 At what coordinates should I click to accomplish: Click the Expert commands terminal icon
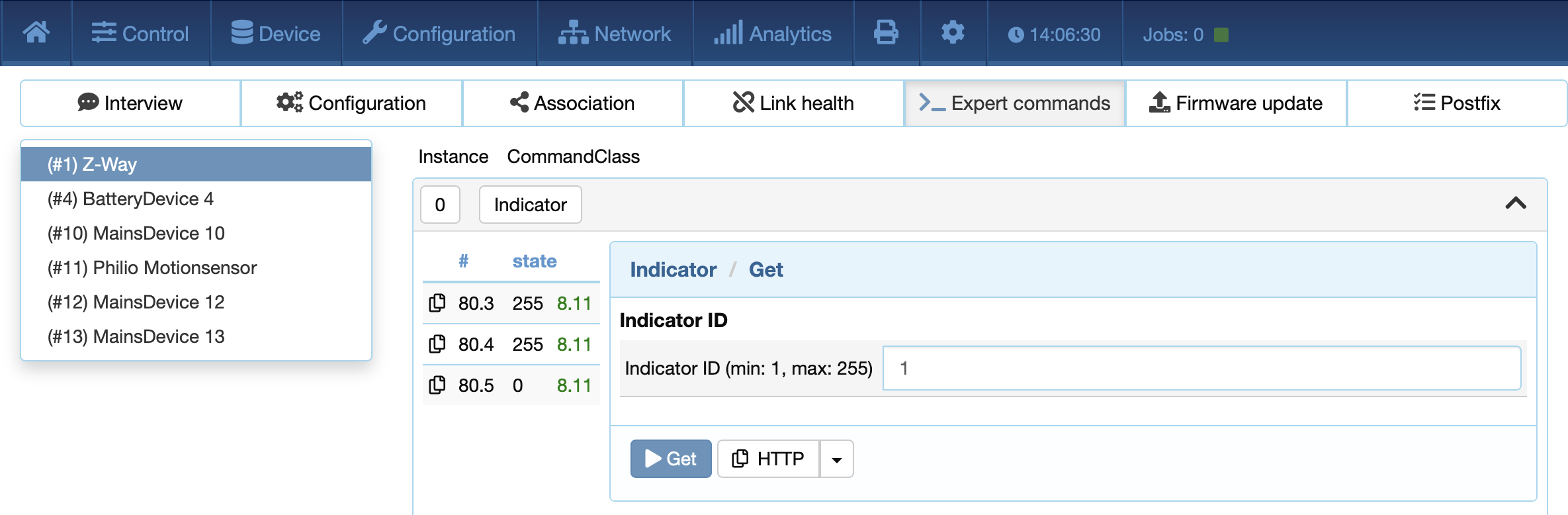coord(932,103)
